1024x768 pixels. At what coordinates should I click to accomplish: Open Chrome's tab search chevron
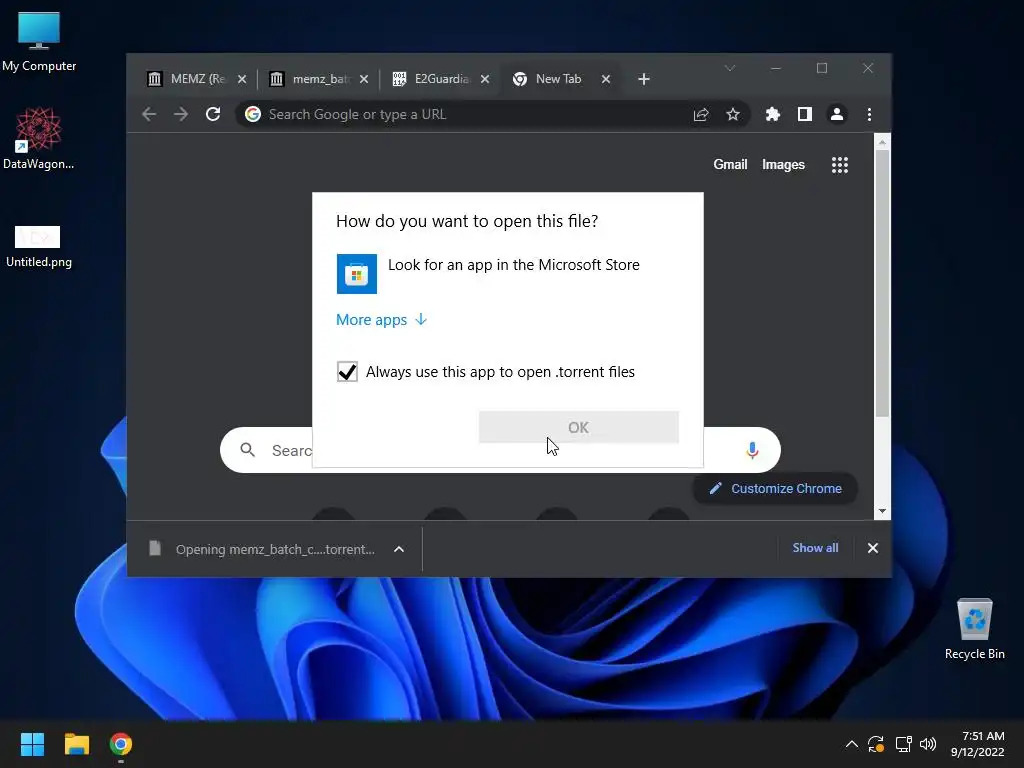tap(730, 68)
